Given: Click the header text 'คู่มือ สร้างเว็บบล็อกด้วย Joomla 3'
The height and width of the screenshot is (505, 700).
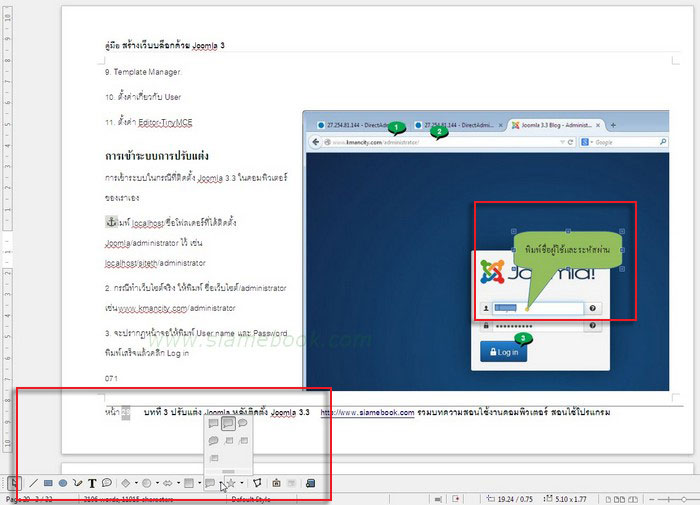Looking at the screenshot, I should click(165, 45).
